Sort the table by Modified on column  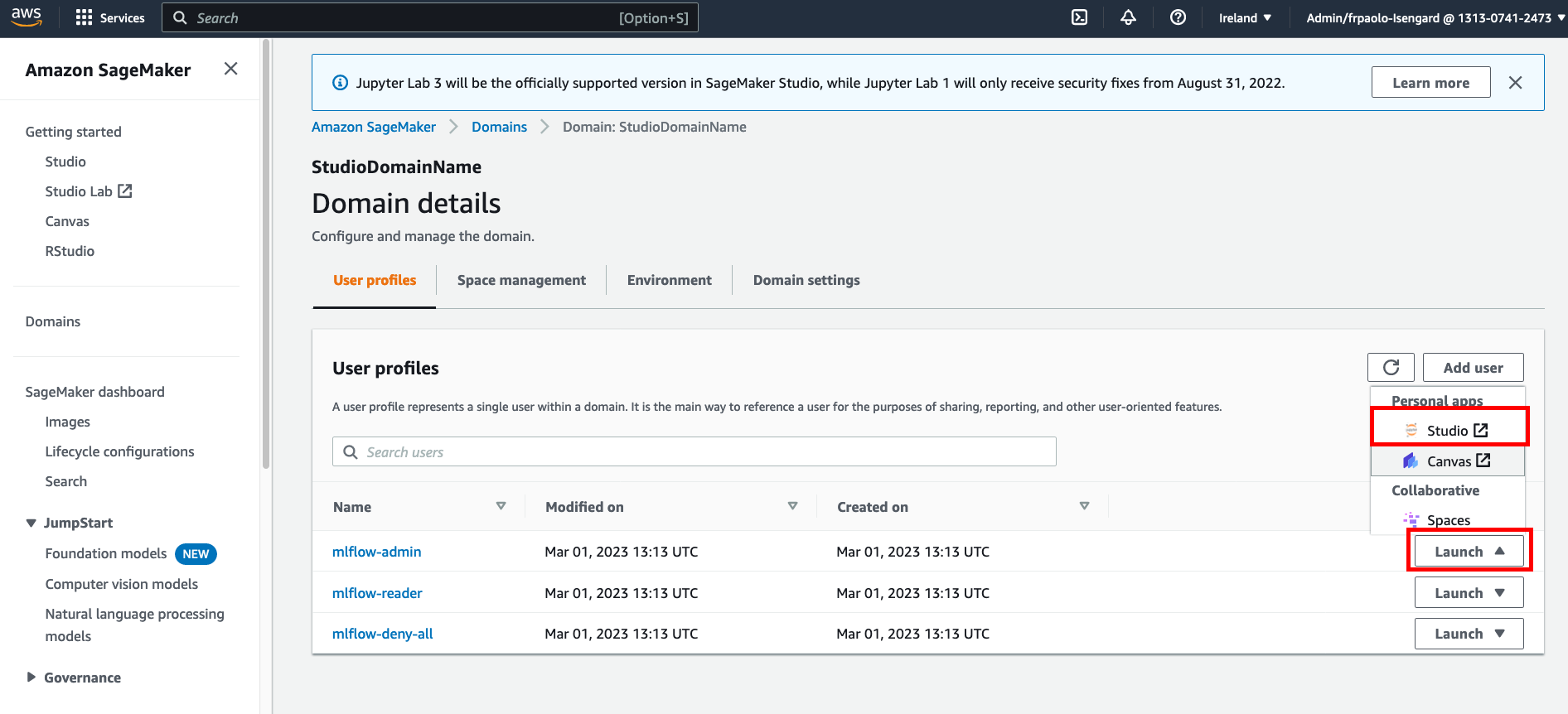tap(792, 506)
